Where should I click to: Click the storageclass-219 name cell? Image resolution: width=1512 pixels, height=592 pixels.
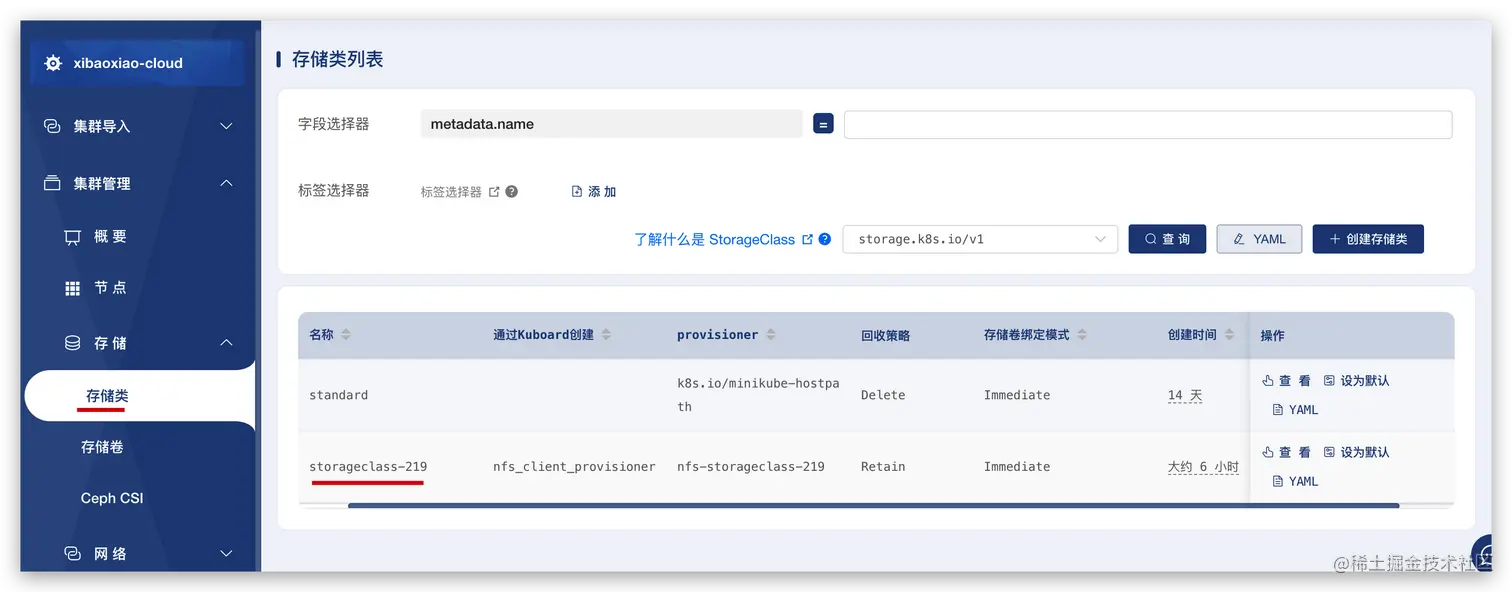(x=368, y=467)
